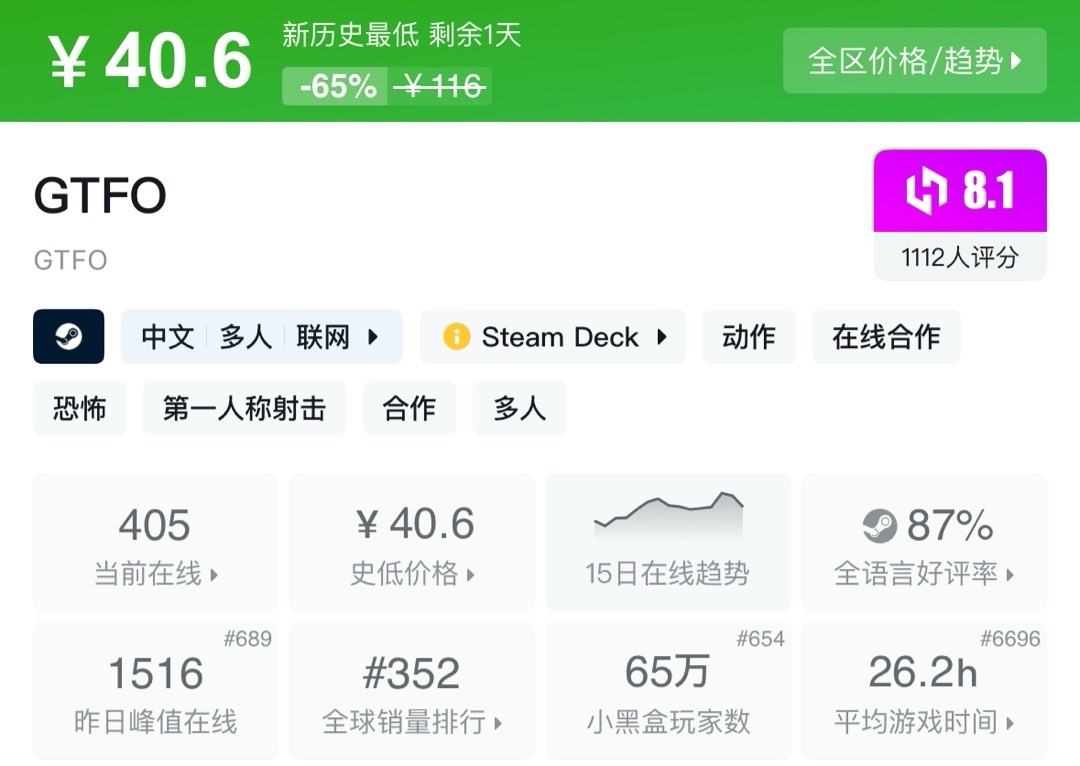This screenshot has height=766, width=1080.
Task: Tap the Steam logo next to 87%
Action: [880, 525]
